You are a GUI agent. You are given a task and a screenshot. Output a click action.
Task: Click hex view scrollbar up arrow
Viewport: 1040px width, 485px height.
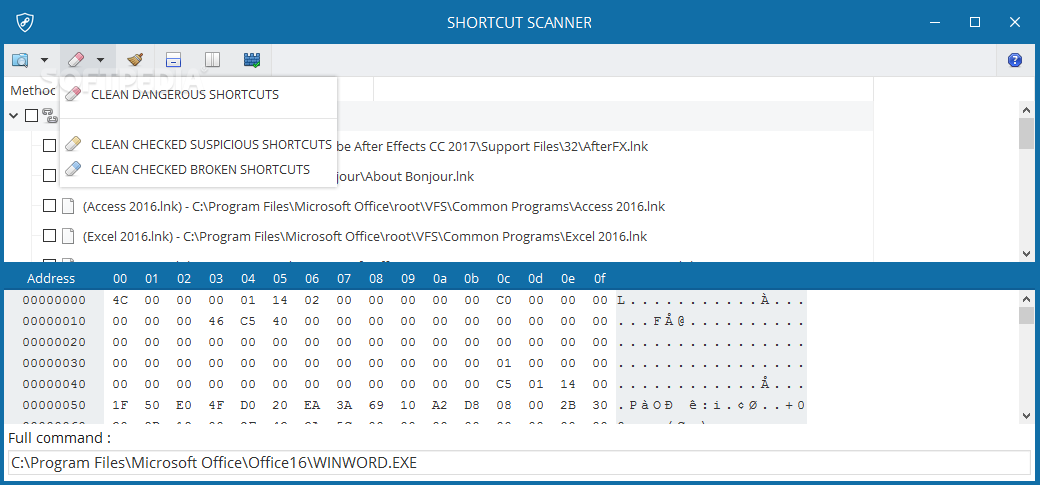click(1026, 298)
